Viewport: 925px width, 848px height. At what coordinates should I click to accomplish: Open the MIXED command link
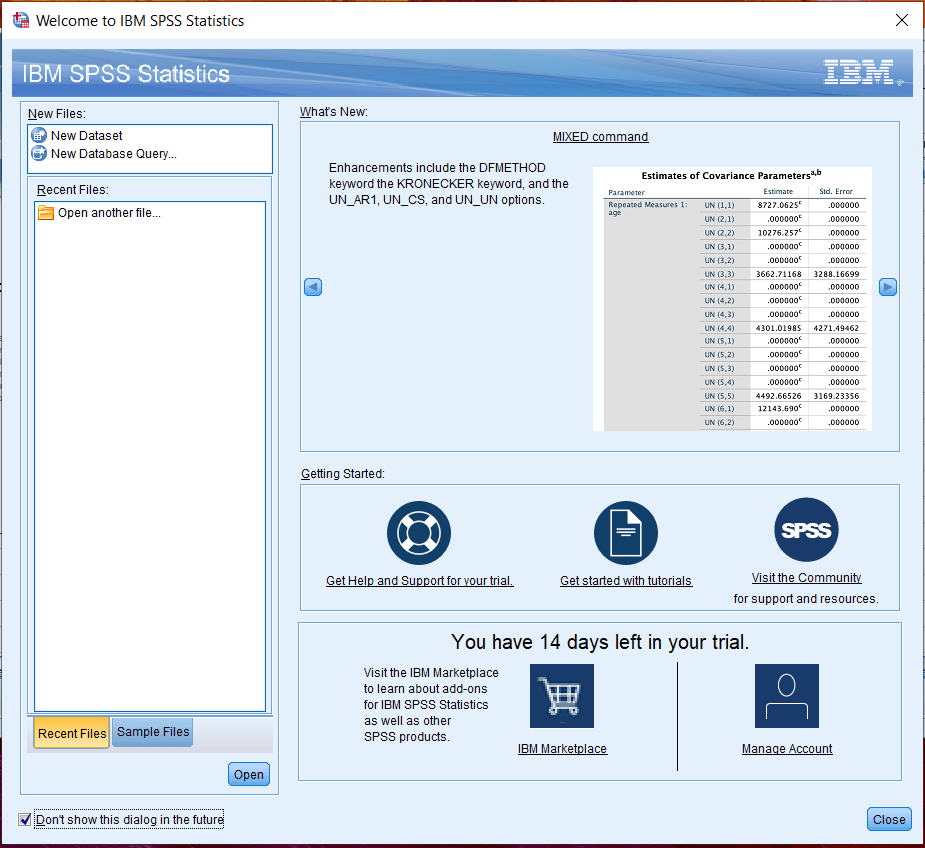pos(600,136)
